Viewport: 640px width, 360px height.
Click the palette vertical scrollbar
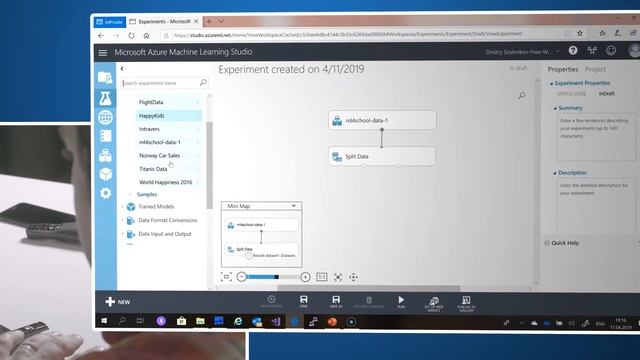tap(209, 165)
